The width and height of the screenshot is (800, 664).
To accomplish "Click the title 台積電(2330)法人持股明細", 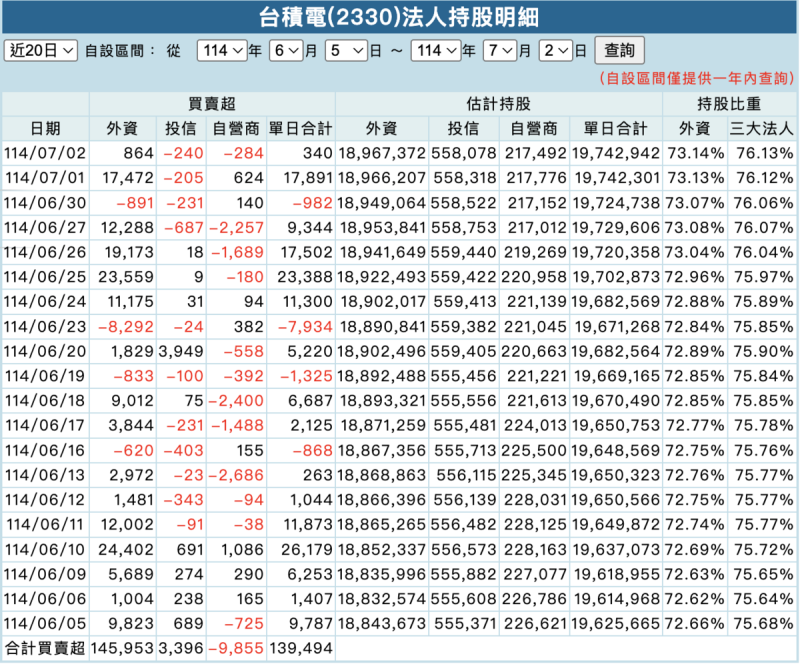I will point(399,17).
